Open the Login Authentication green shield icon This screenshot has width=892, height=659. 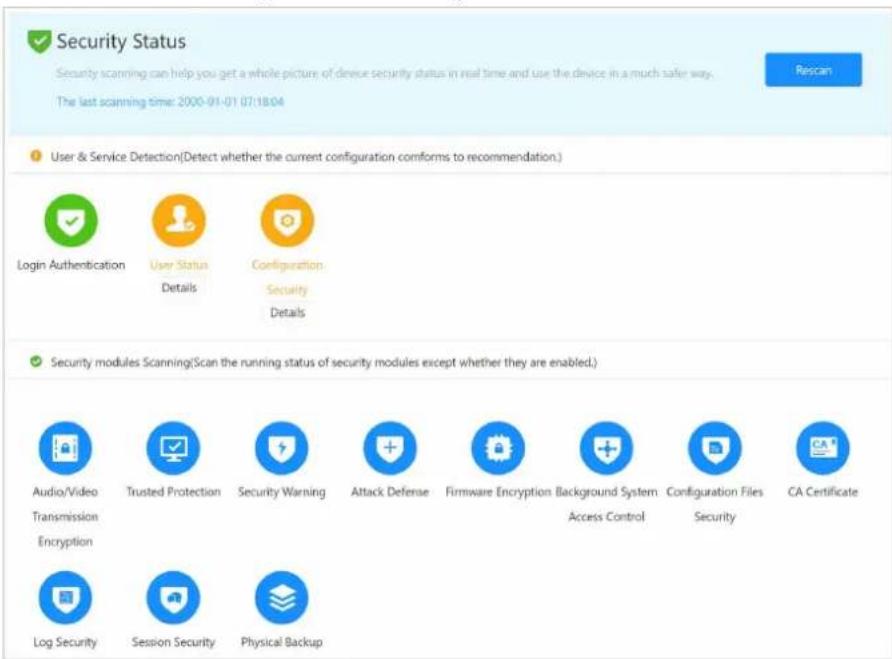click(x=71, y=221)
